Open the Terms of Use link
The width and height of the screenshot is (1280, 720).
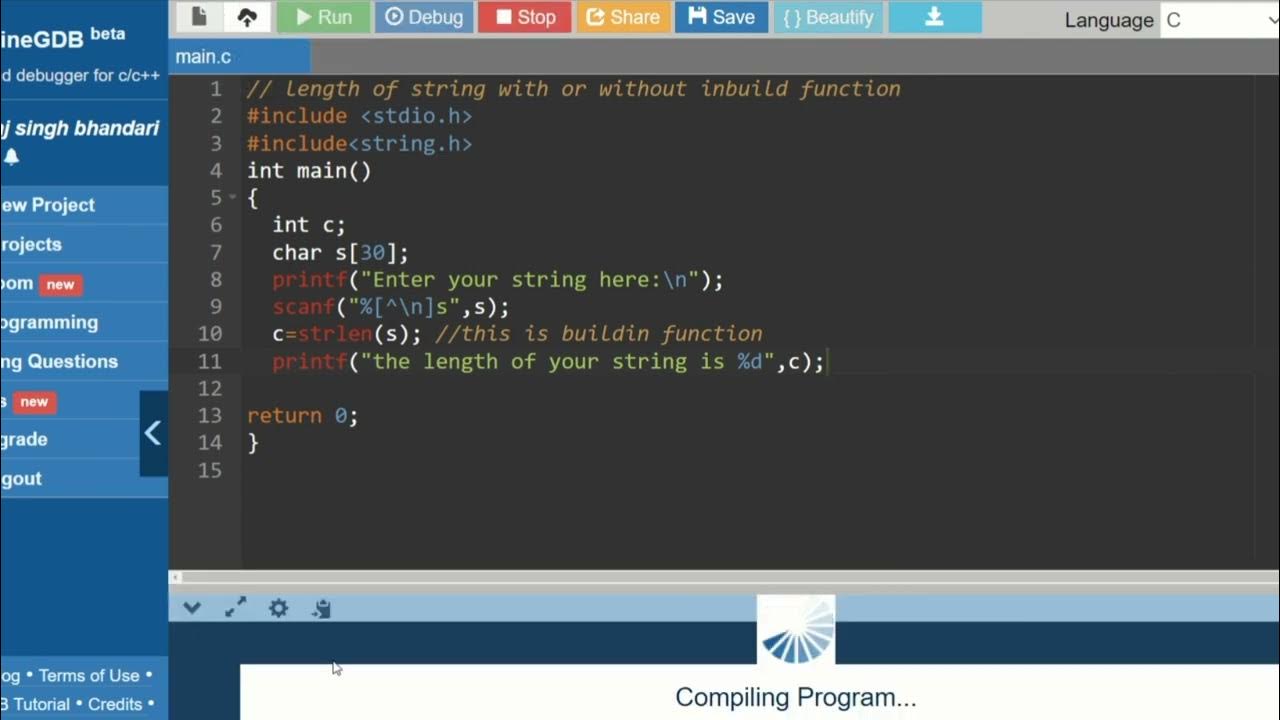point(89,675)
